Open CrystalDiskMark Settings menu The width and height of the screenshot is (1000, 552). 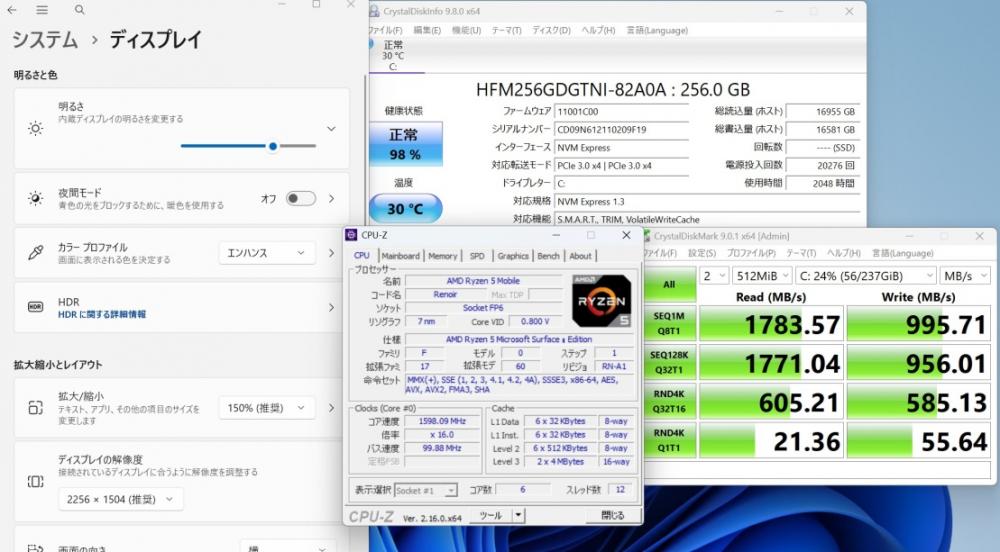[x=702, y=253]
